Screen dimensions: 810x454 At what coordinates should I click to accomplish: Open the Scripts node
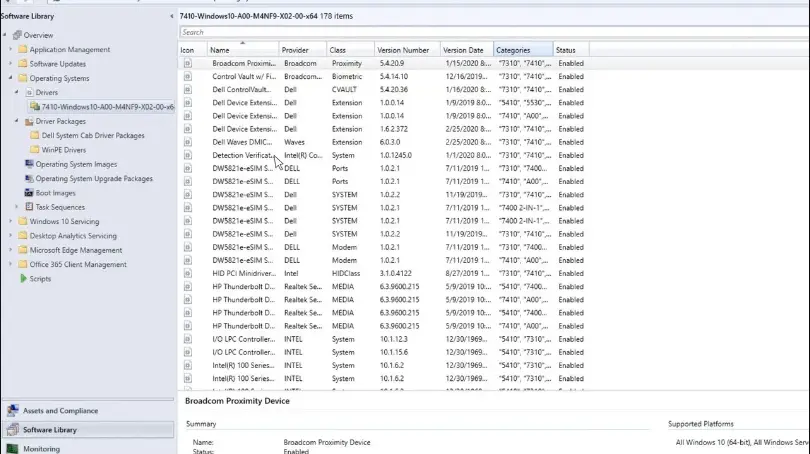click(x=40, y=279)
